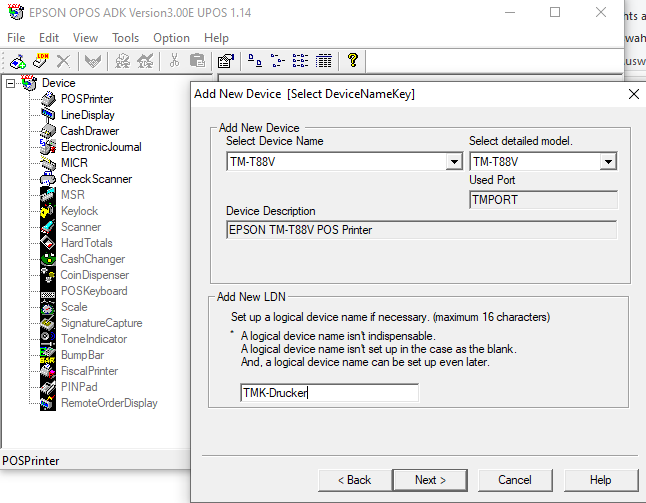Screen dimensions: 646x503
Task: Open the Option menu
Action: coord(171,38)
